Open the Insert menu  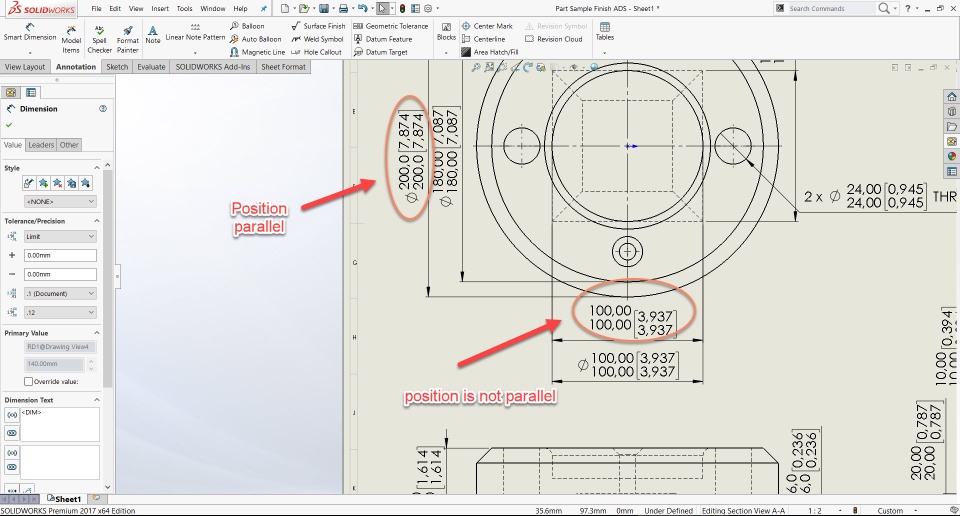click(160, 9)
